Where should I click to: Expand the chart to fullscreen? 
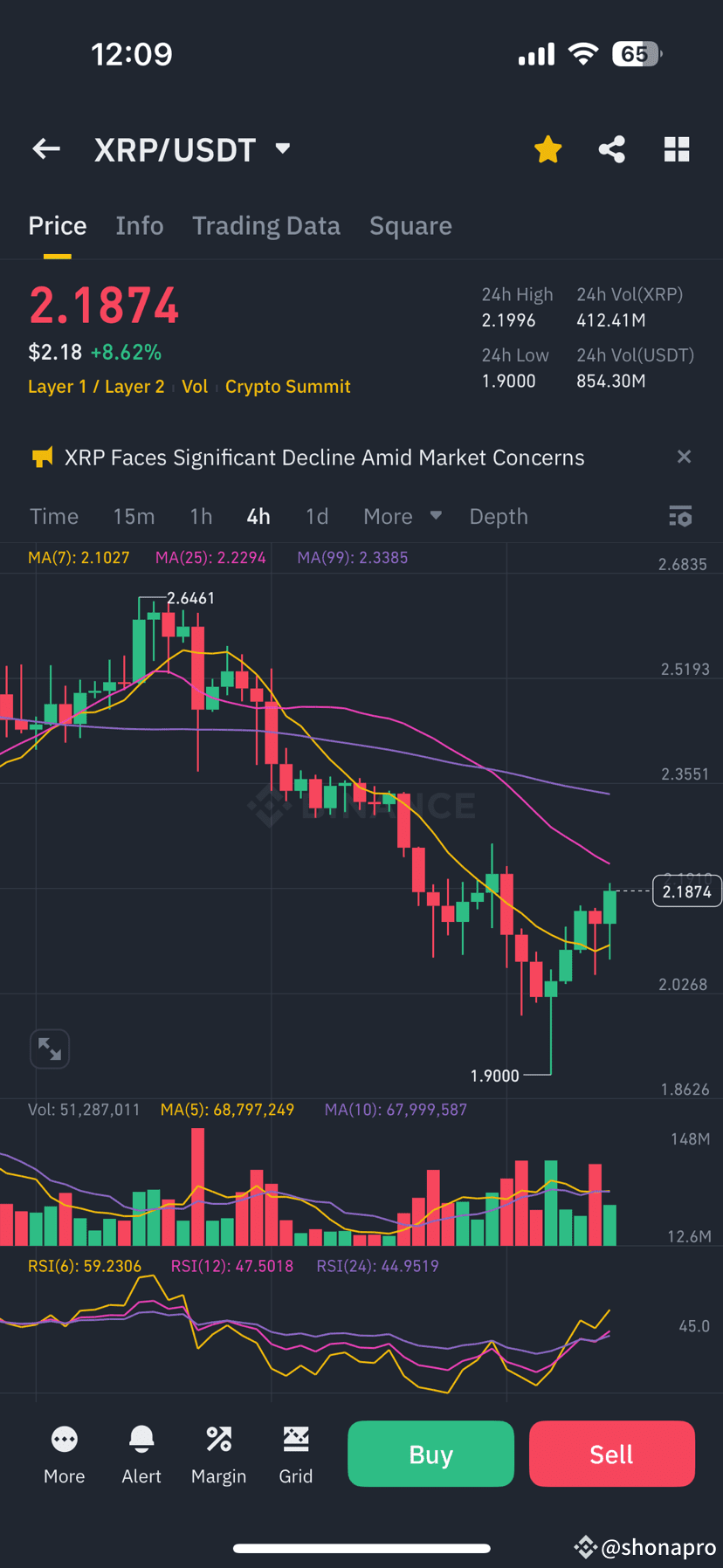tap(50, 1049)
